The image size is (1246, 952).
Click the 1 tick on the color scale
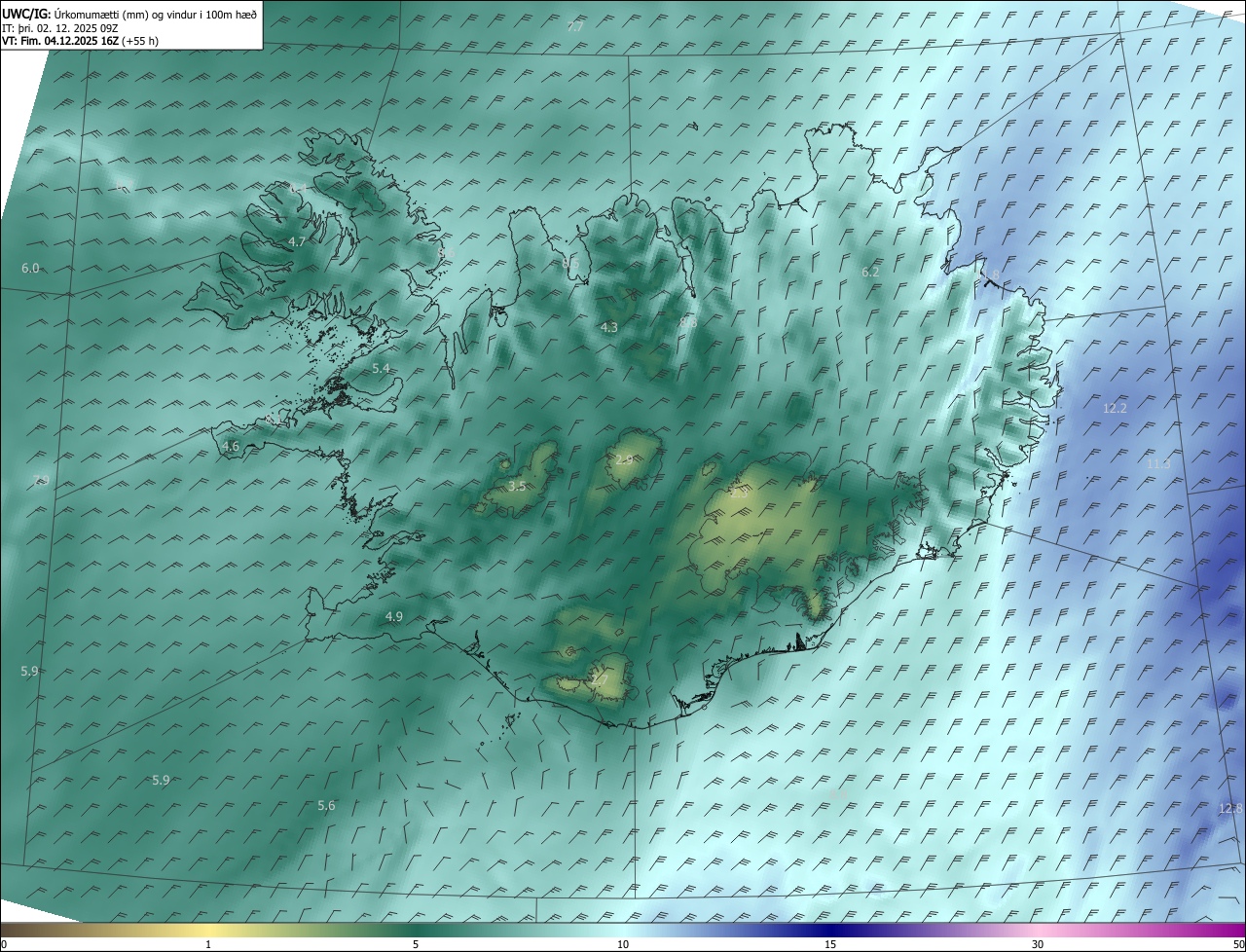[208, 944]
